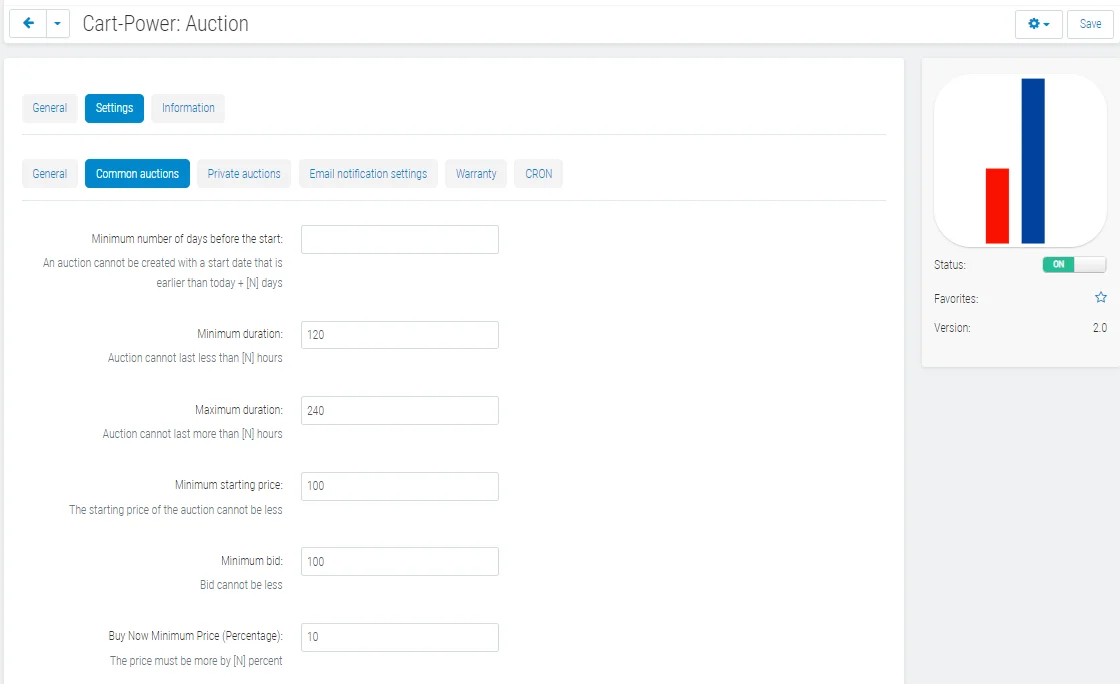Click the Minimum starting price label

229,485
